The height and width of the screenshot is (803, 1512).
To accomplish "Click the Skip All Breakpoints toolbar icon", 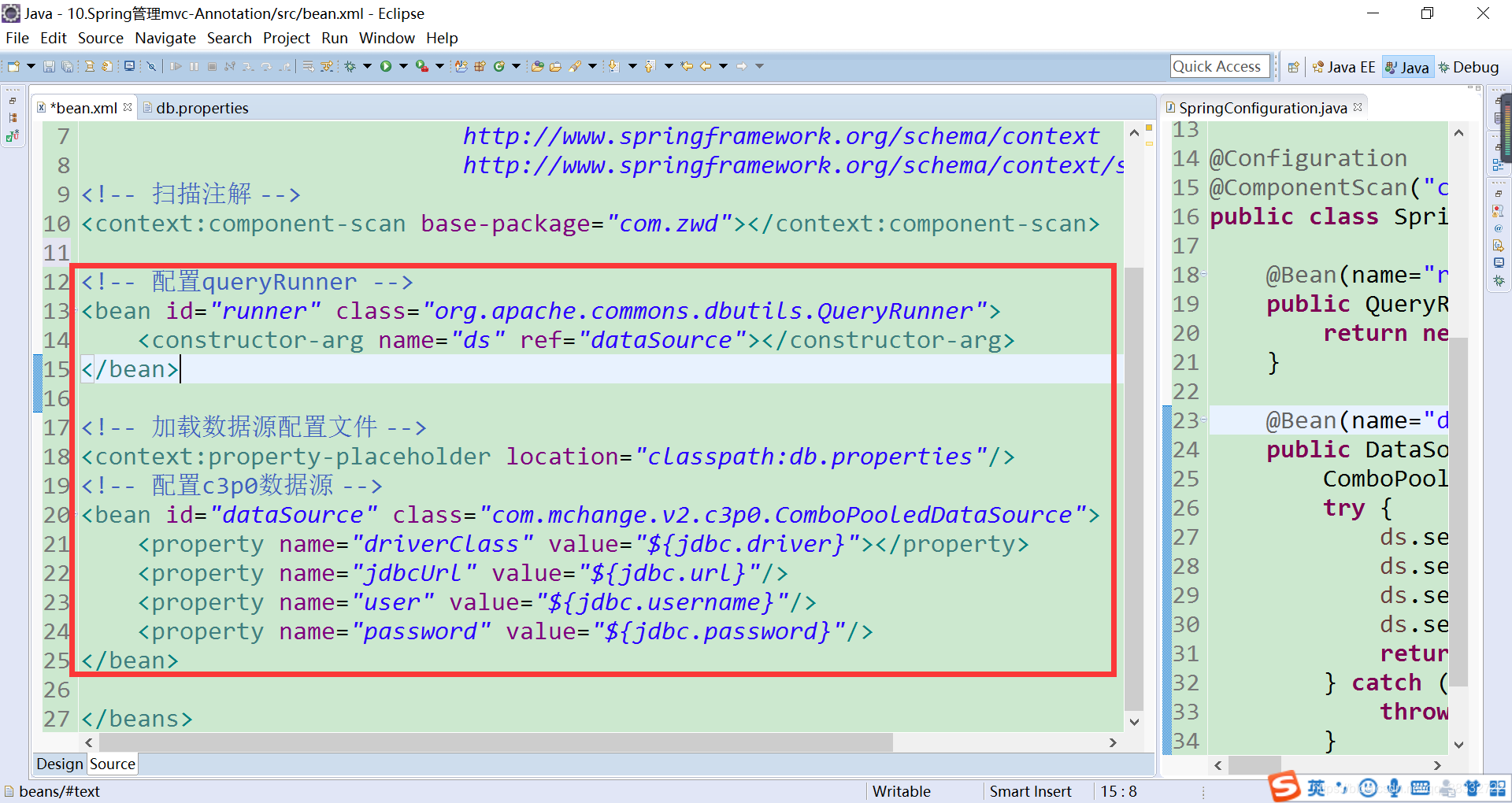I will 151,66.
